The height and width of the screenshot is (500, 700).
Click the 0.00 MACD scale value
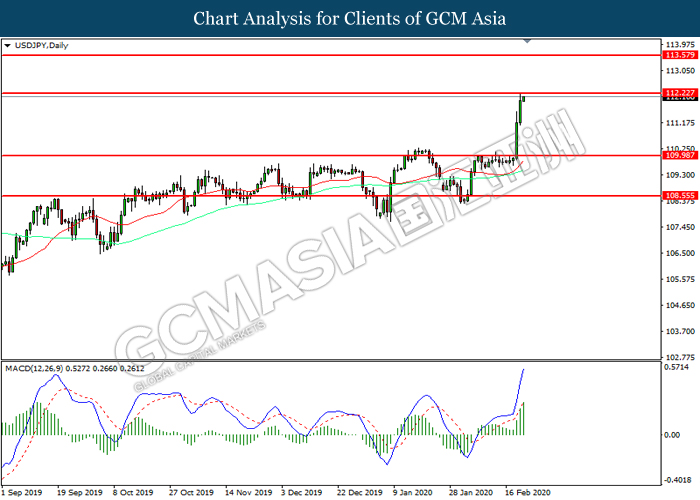click(673, 435)
